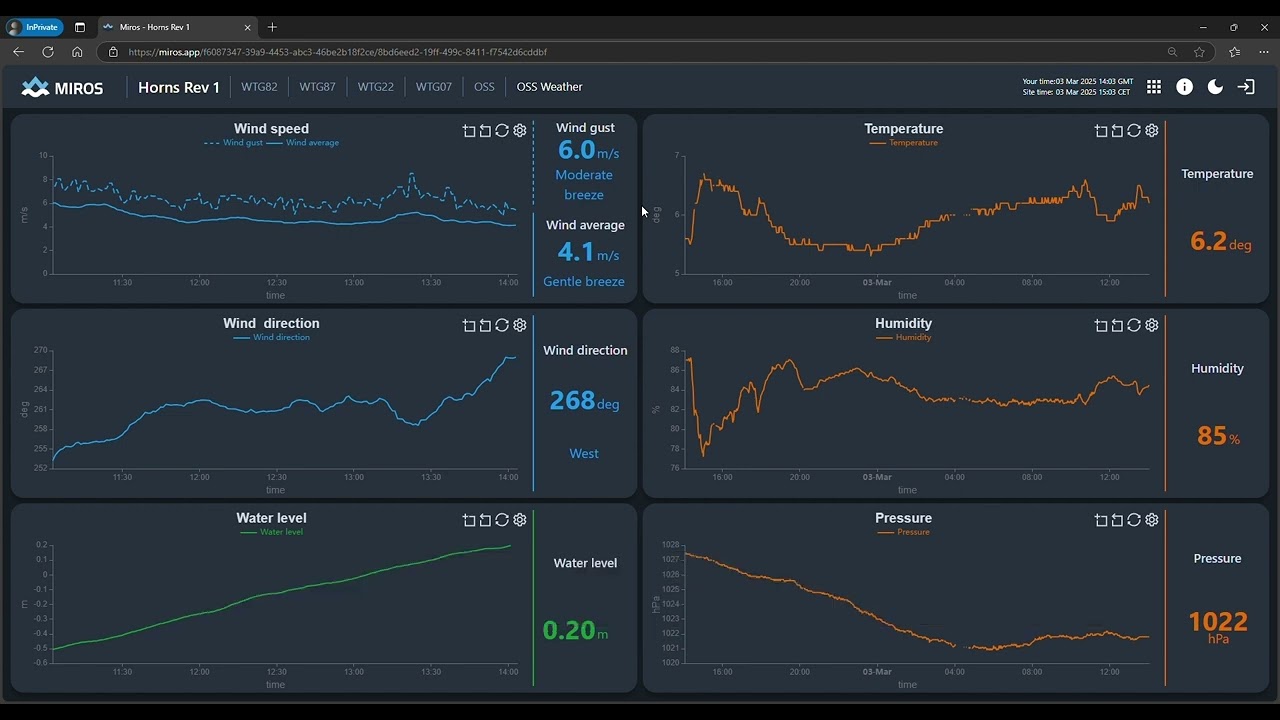Activate zoom-area tool on Wind speed chart
The width and height of the screenshot is (1280, 720).
point(469,131)
